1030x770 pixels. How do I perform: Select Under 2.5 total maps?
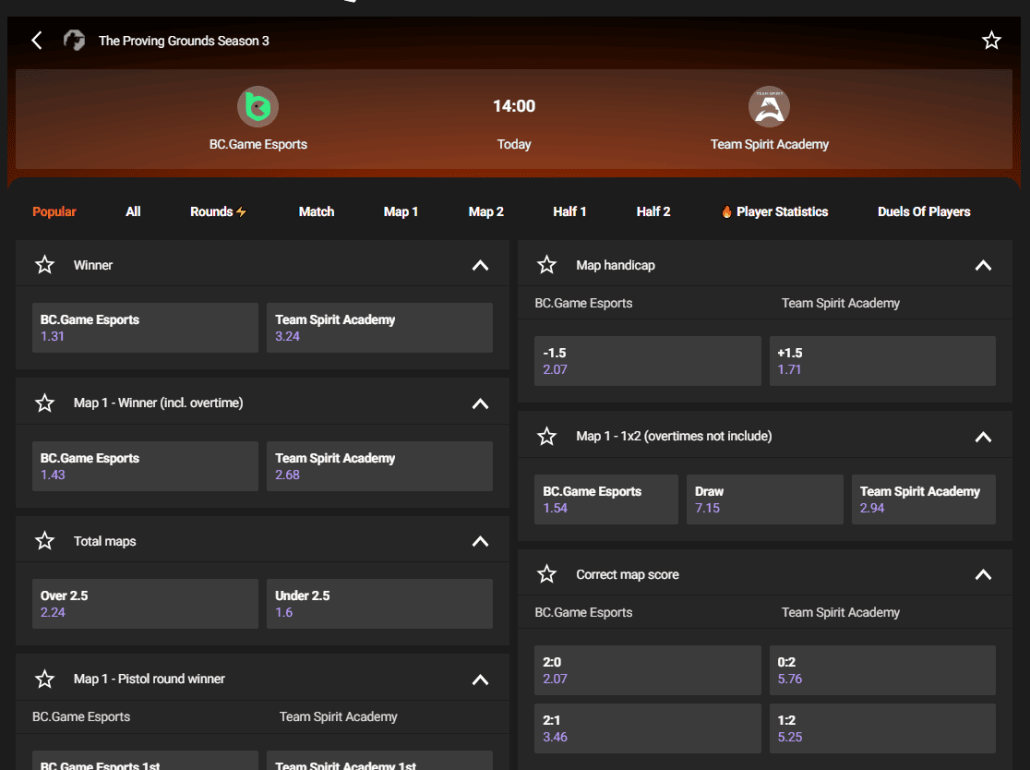[380, 604]
